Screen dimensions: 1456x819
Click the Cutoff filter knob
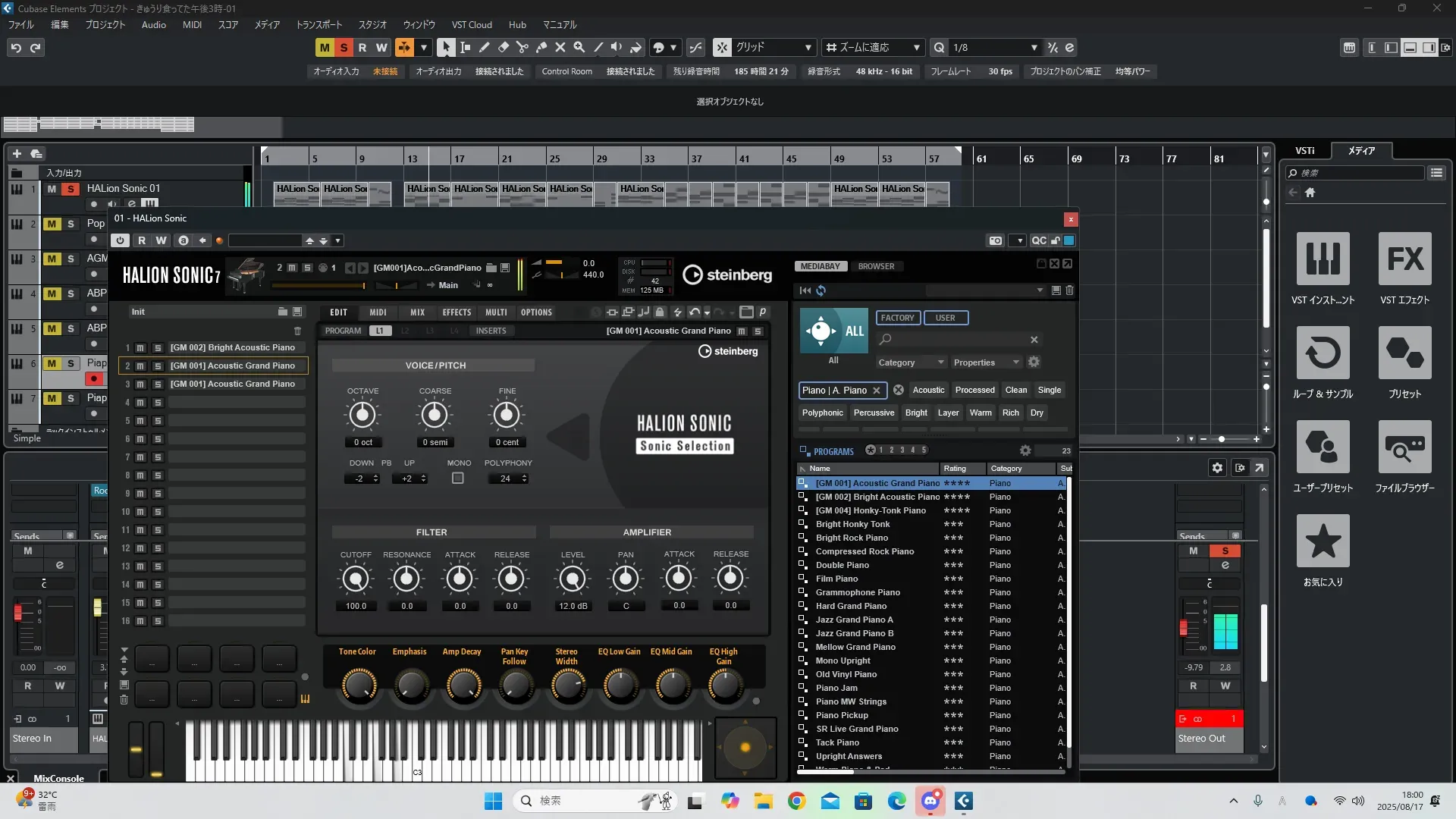355,579
